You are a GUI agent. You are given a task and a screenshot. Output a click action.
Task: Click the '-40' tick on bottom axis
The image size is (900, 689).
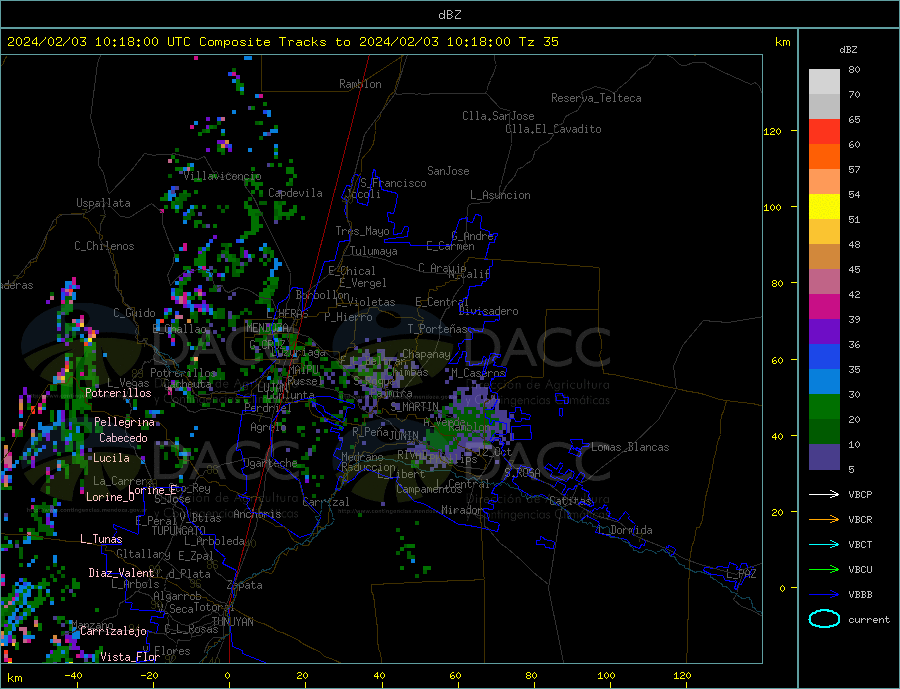pos(72,675)
